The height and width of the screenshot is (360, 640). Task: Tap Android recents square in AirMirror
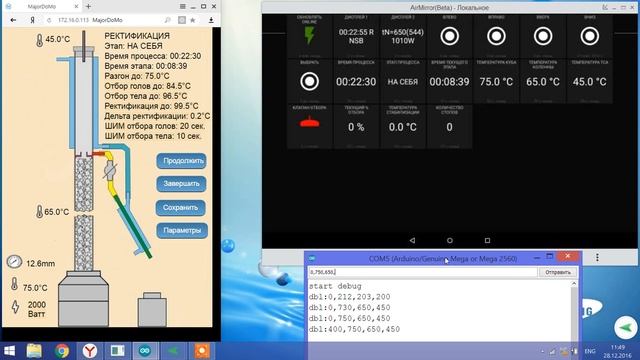487,240
